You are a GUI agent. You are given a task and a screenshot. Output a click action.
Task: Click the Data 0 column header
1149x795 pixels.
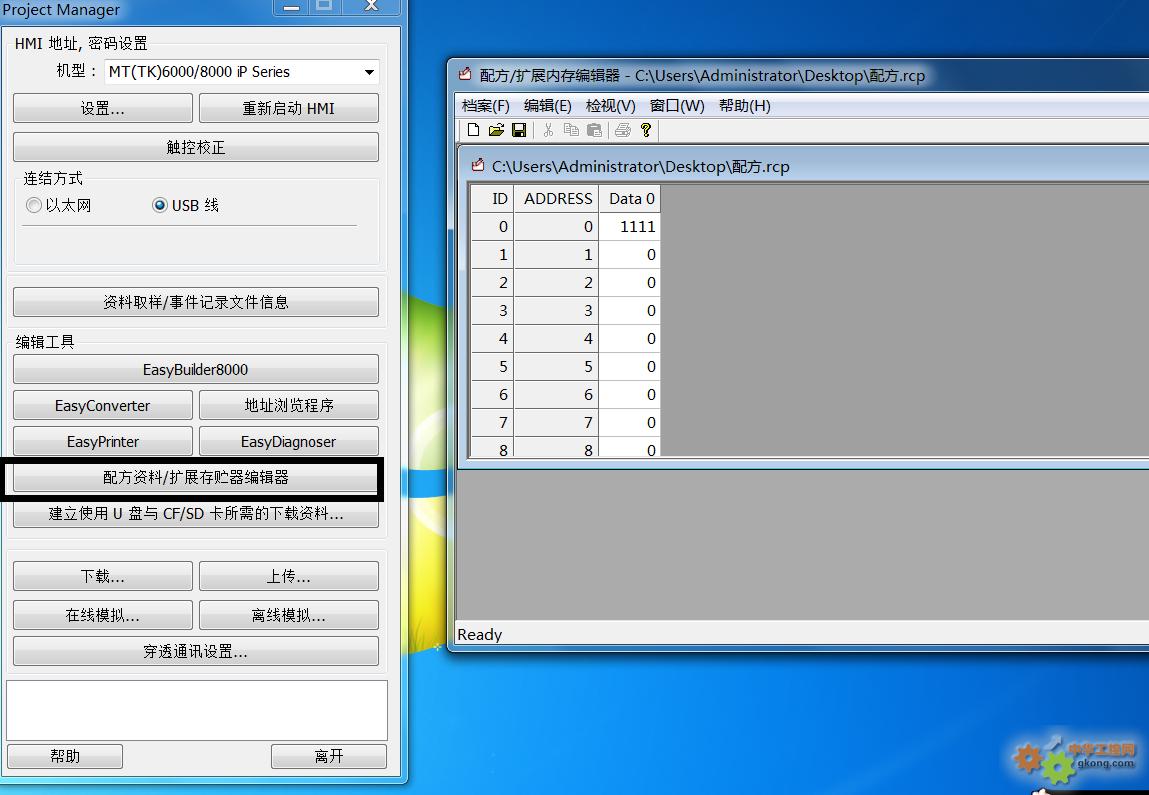(631, 198)
